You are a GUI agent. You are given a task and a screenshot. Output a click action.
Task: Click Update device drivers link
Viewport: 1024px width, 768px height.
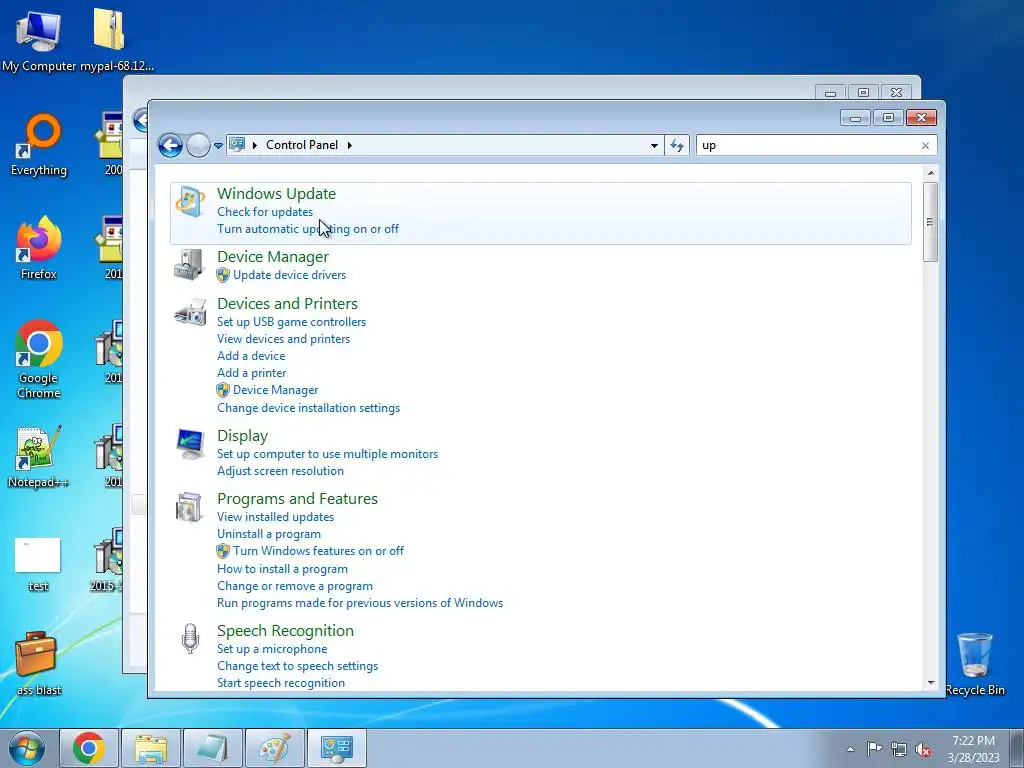coord(289,275)
